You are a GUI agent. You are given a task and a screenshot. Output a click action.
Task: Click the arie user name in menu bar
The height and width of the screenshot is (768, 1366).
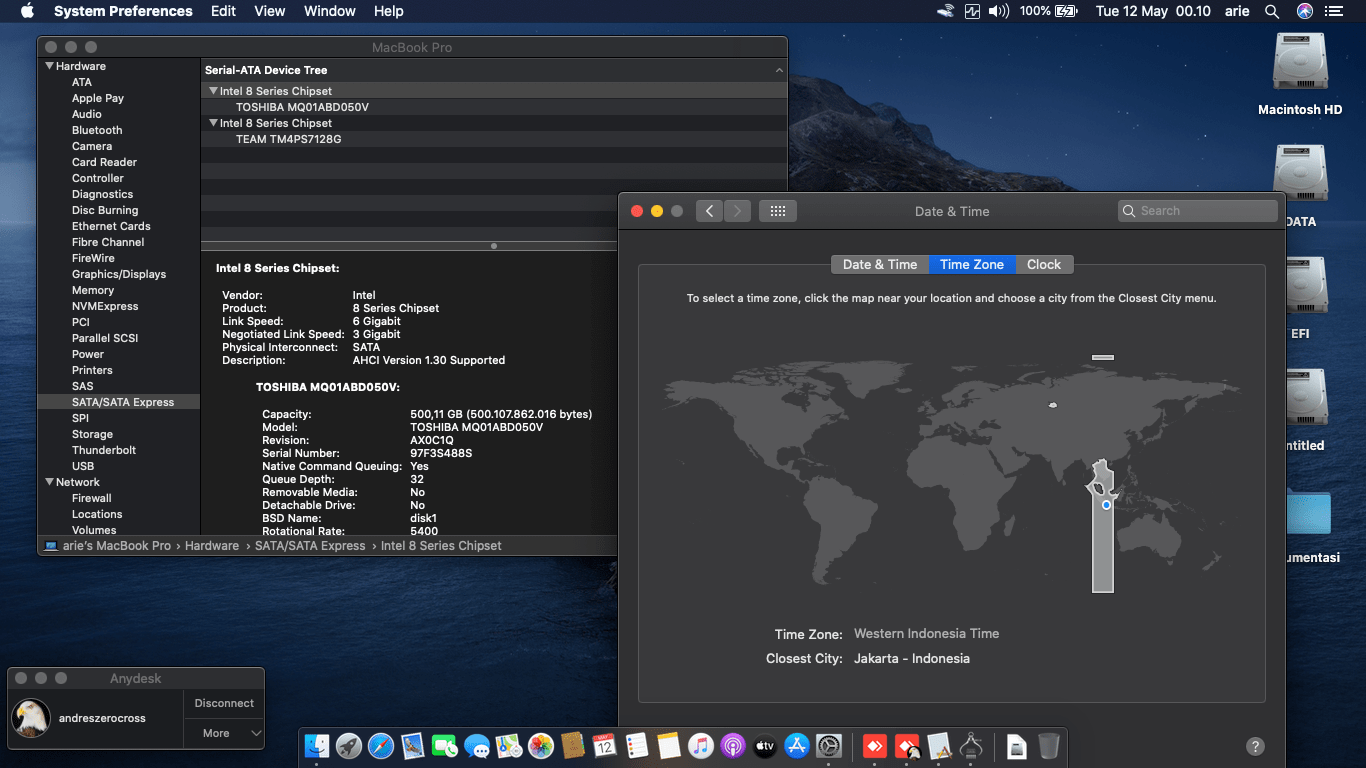[x=1237, y=11]
